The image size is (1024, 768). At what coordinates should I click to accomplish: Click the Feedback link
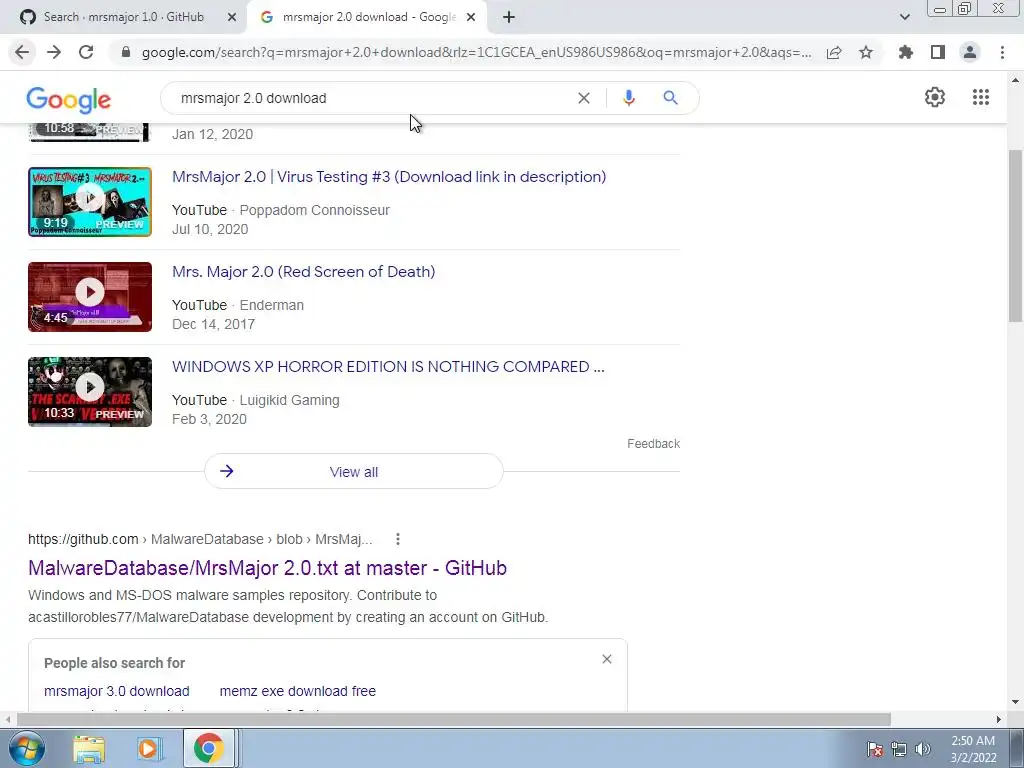tap(653, 443)
